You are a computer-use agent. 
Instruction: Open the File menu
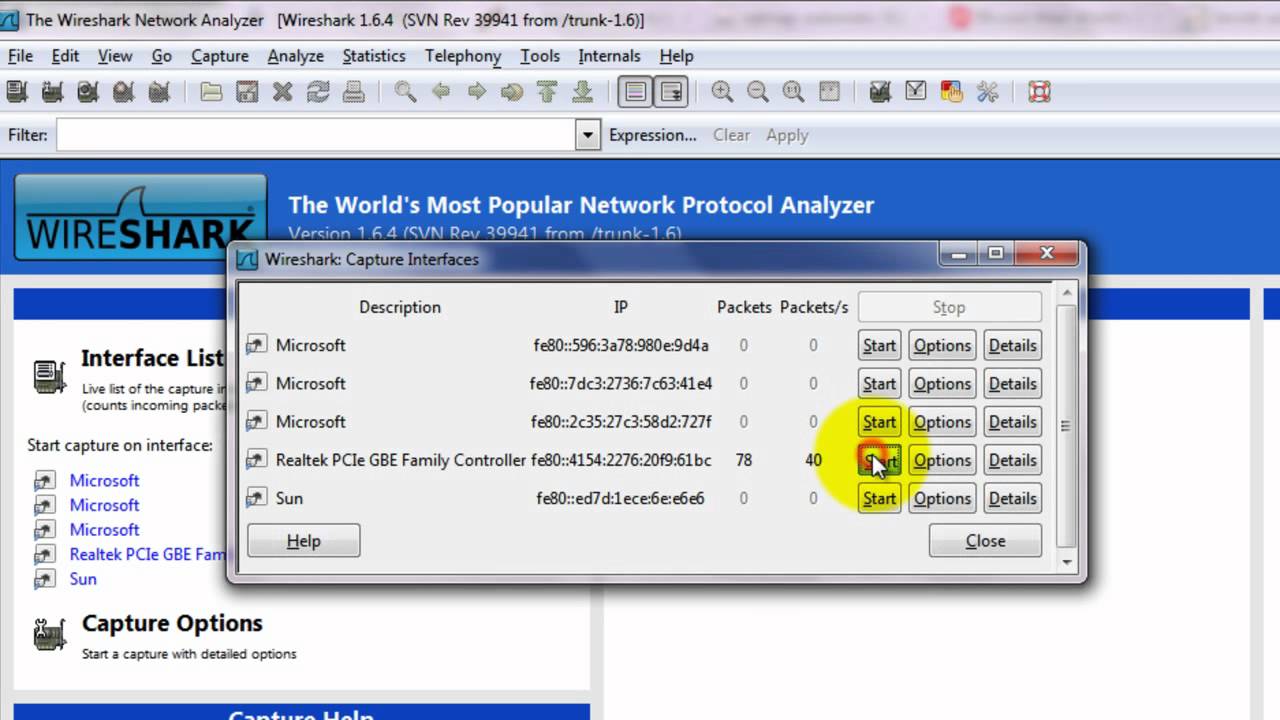coord(20,56)
